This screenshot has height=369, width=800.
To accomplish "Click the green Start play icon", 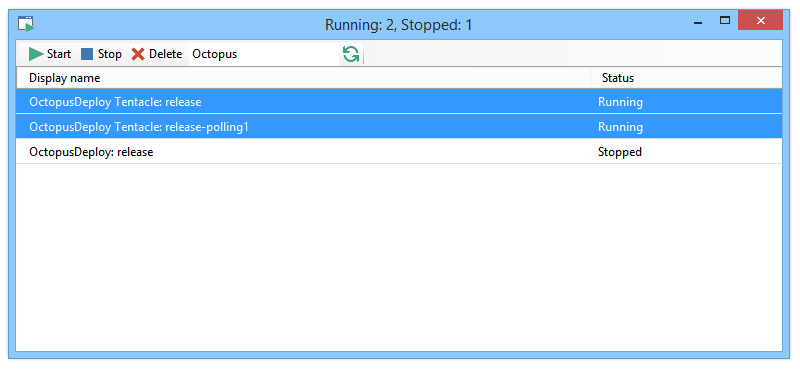I will [x=36, y=54].
